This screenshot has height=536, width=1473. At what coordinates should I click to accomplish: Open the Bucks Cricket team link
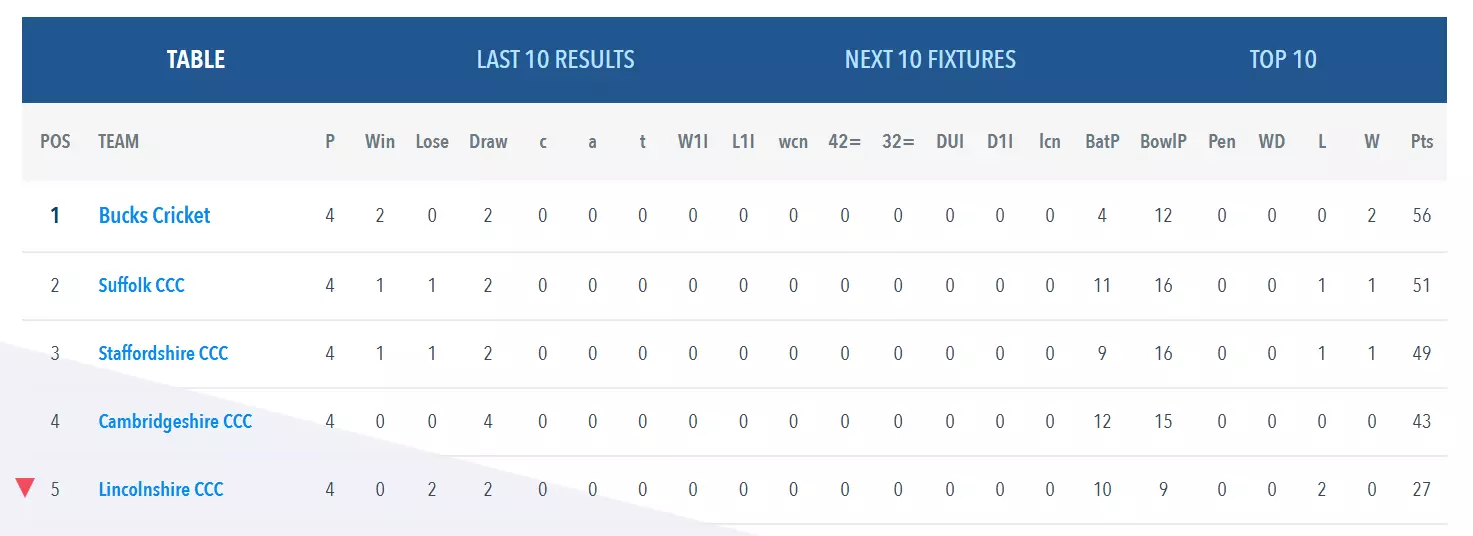coord(155,215)
